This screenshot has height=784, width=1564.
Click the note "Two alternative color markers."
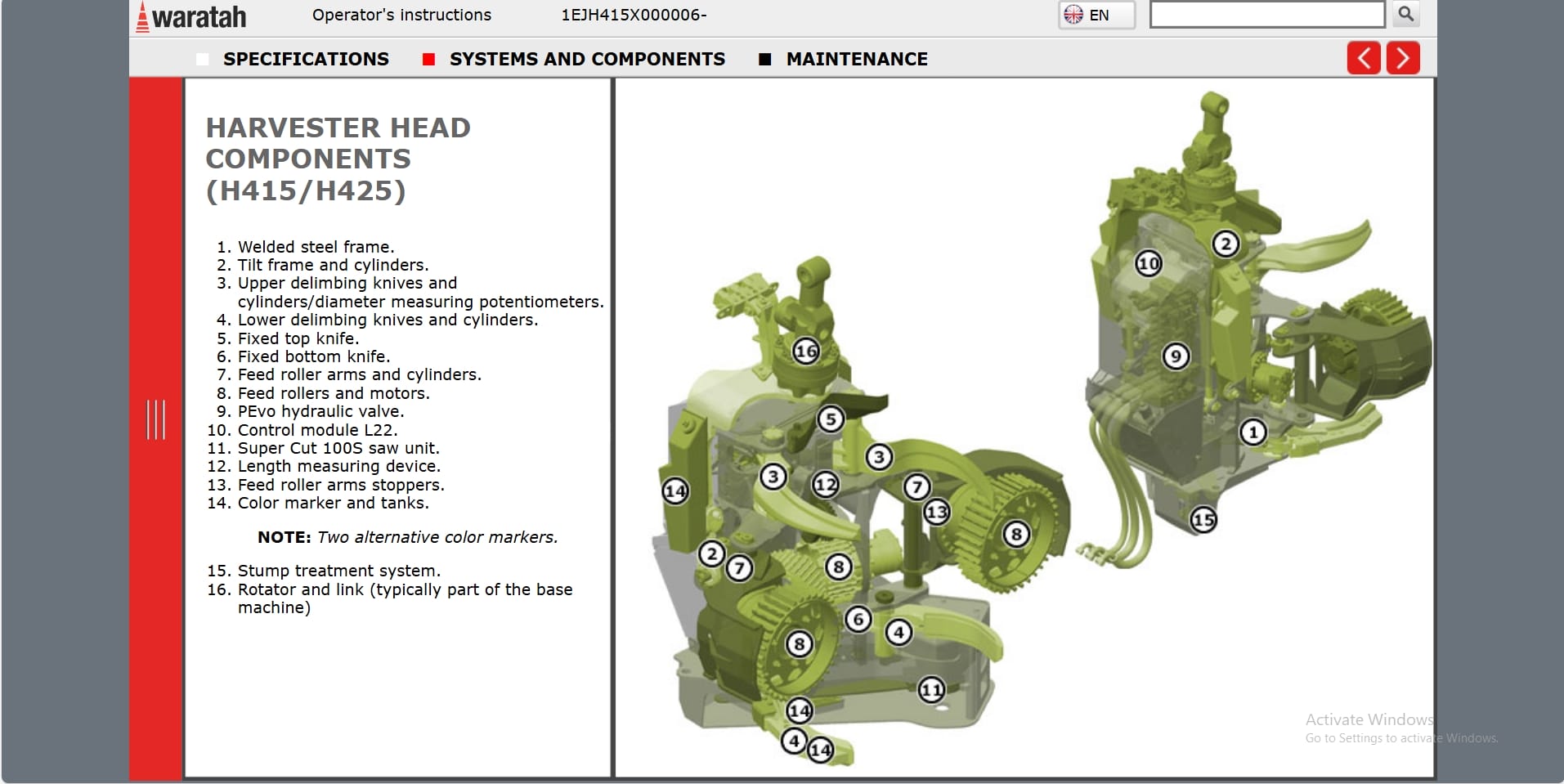pyautogui.click(x=437, y=537)
